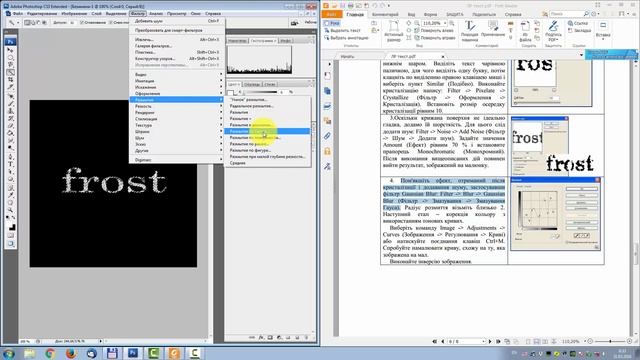Switch to the Комментарий ribbon tab in Foxit
The width and height of the screenshot is (640, 360).
pyautogui.click(x=385, y=14)
